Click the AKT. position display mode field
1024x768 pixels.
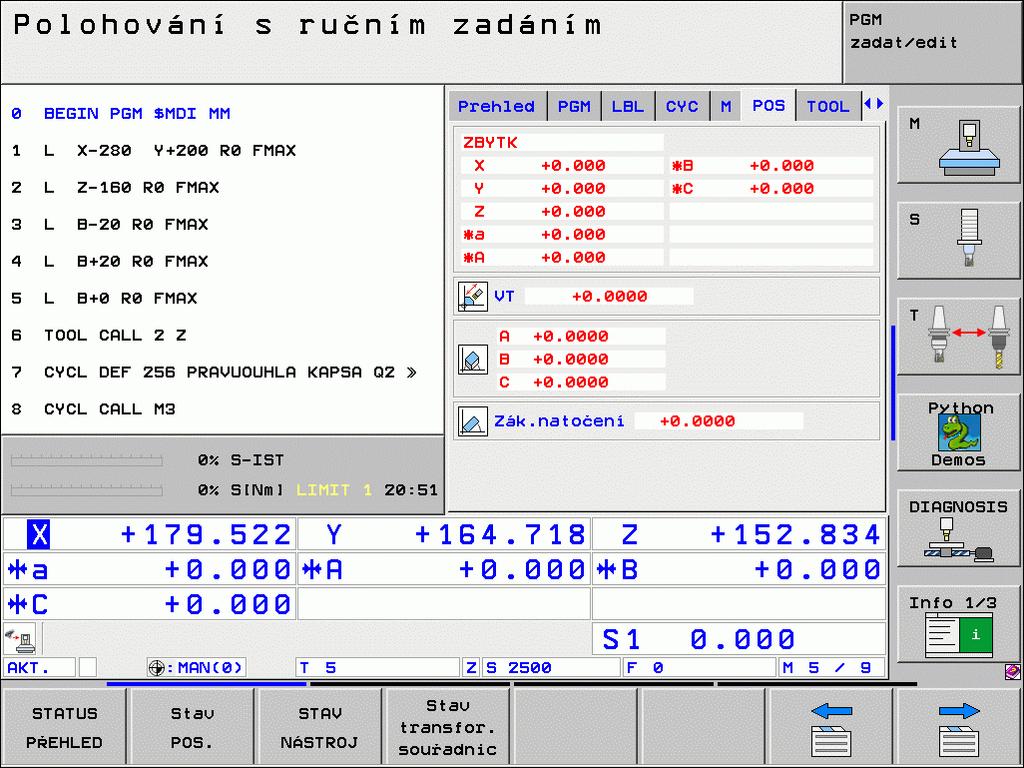tap(40, 667)
